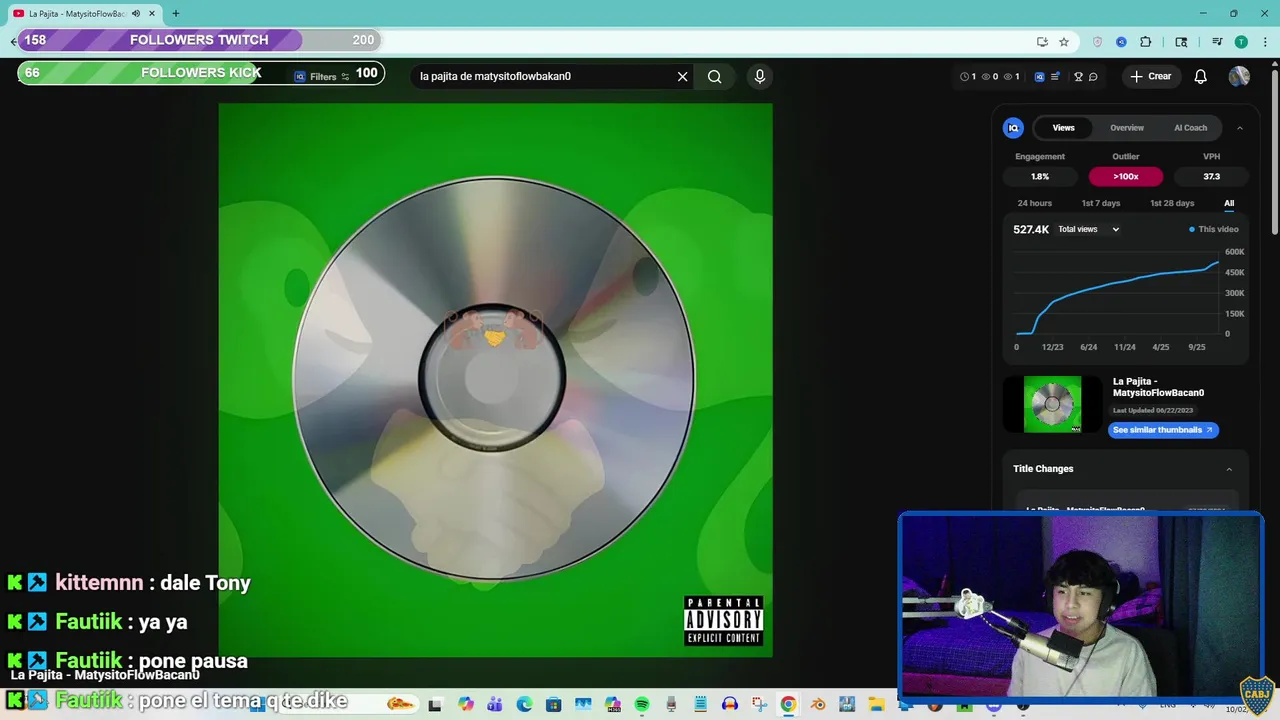This screenshot has height=720, width=1280.
Task: Open the trophy icon in YouTube header
Action: tap(1078, 76)
